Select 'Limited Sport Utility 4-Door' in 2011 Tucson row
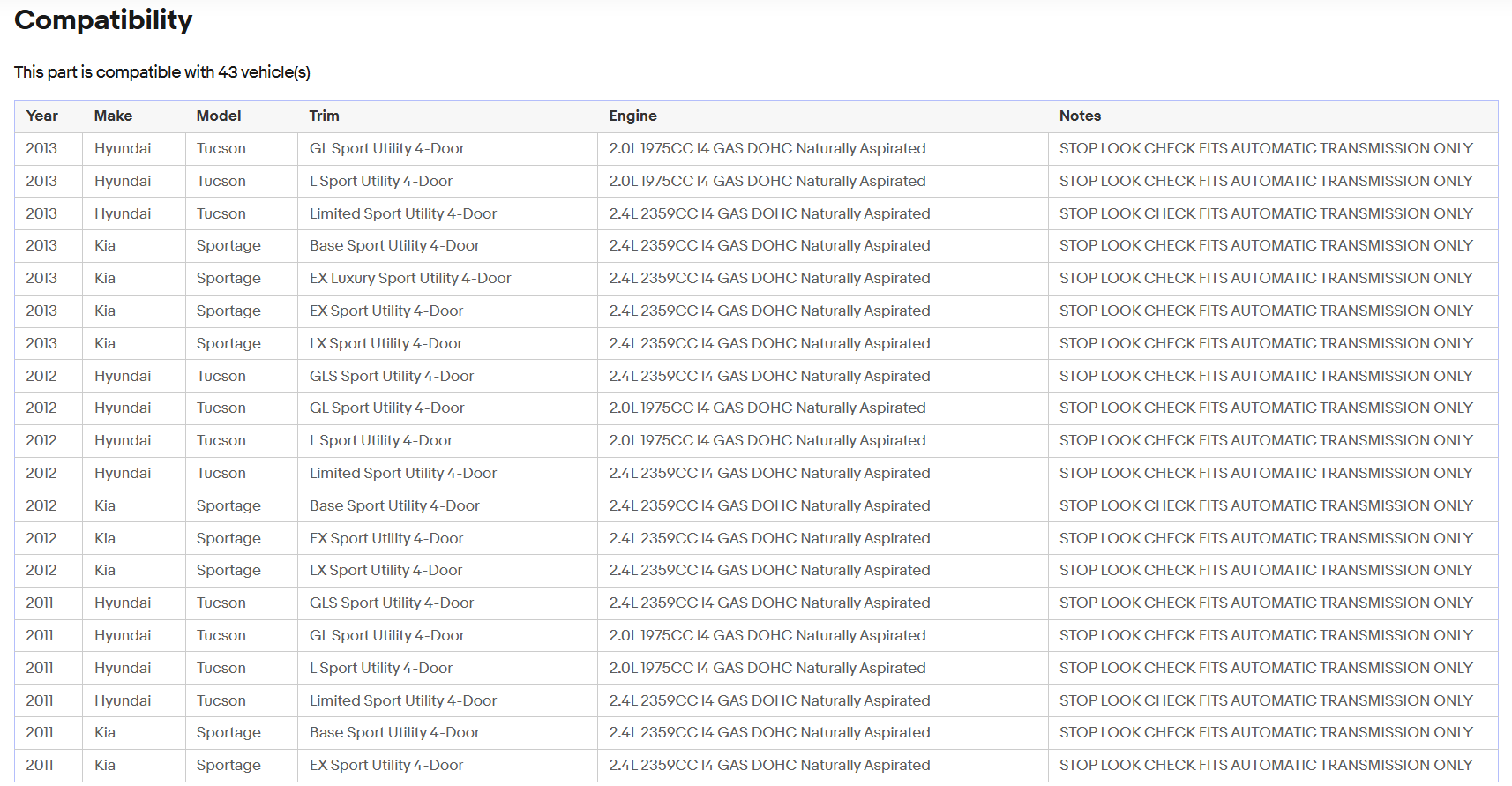The width and height of the screenshot is (1512, 786). pyautogui.click(x=403, y=700)
